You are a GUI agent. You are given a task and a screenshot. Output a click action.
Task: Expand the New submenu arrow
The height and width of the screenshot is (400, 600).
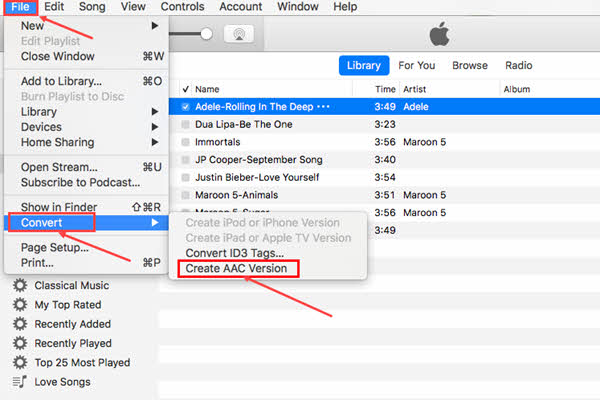[155, 26]
